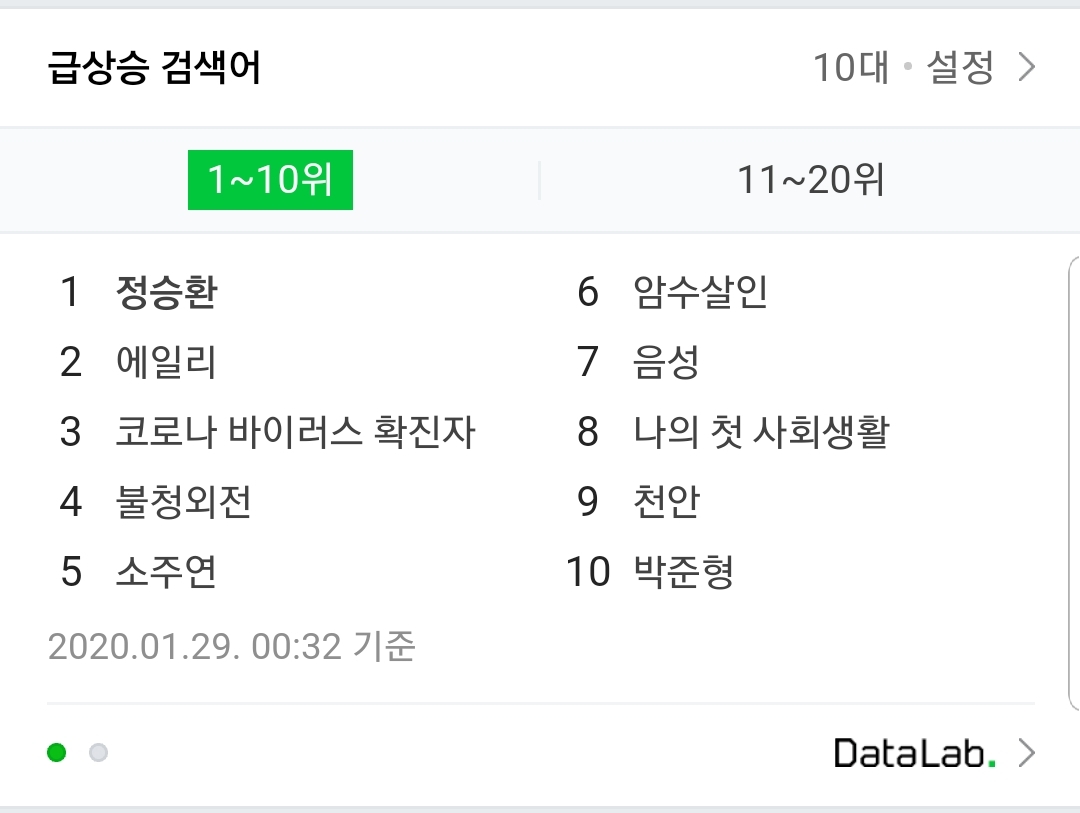Open rank 9 keyword 천안

coord(667,502)
